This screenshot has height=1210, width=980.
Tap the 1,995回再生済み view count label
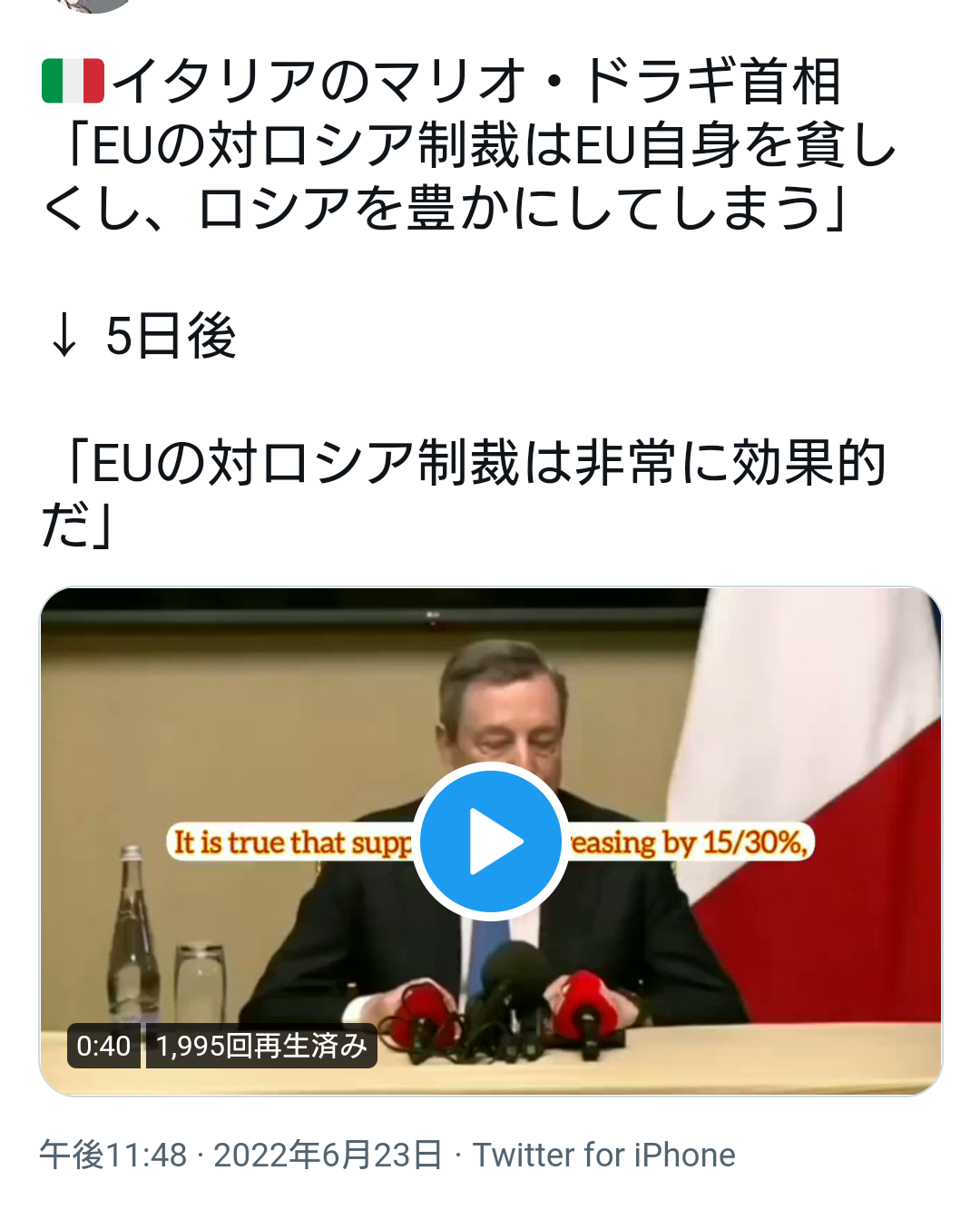261,1046
